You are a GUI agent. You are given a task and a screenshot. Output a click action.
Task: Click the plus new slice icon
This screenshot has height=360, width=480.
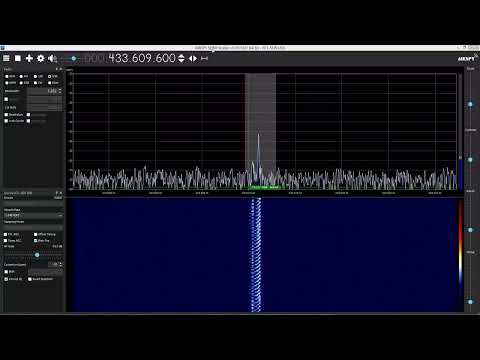[29, 59]
